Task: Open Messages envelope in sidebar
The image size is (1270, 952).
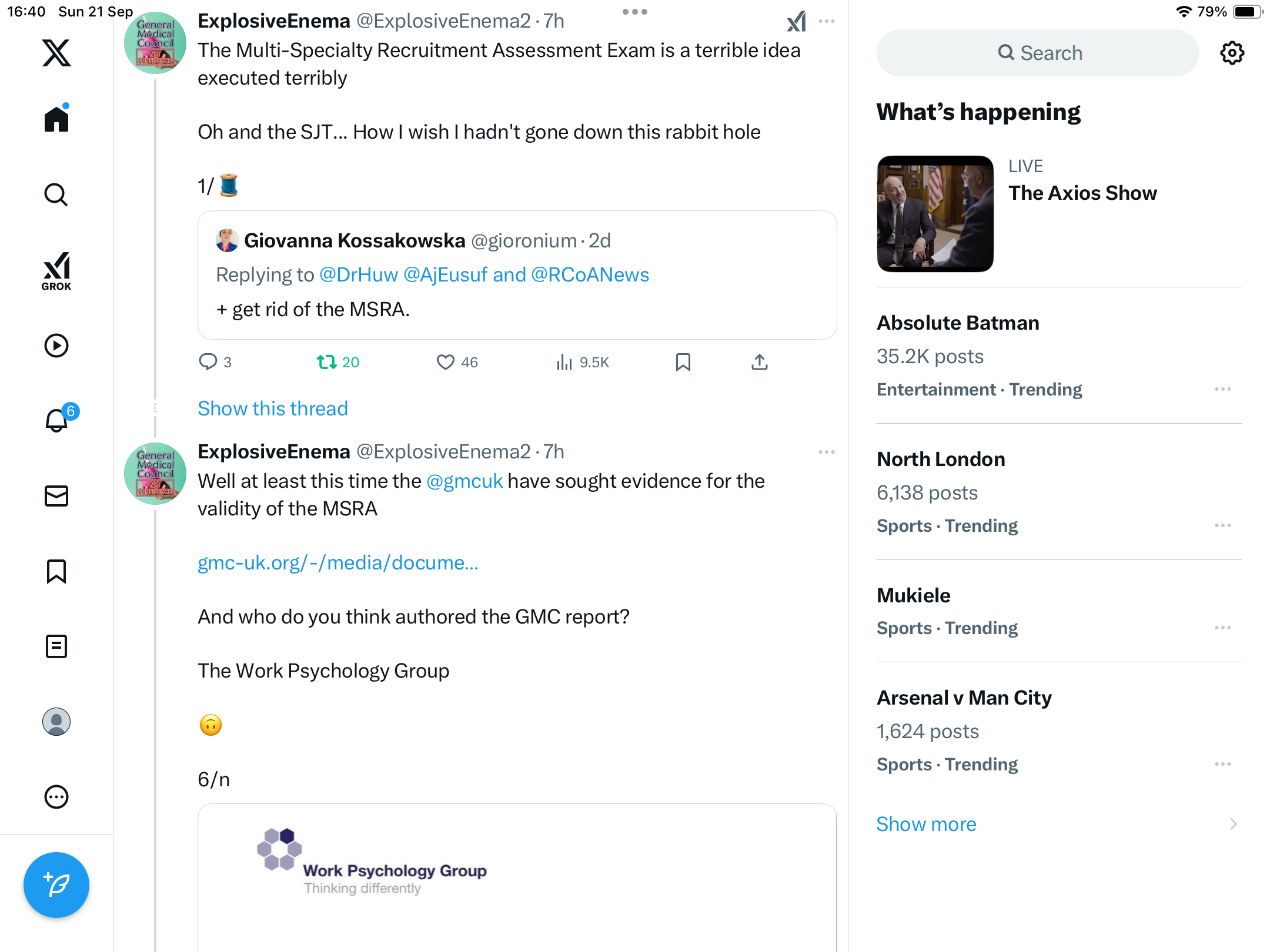Action: (56, 496)
